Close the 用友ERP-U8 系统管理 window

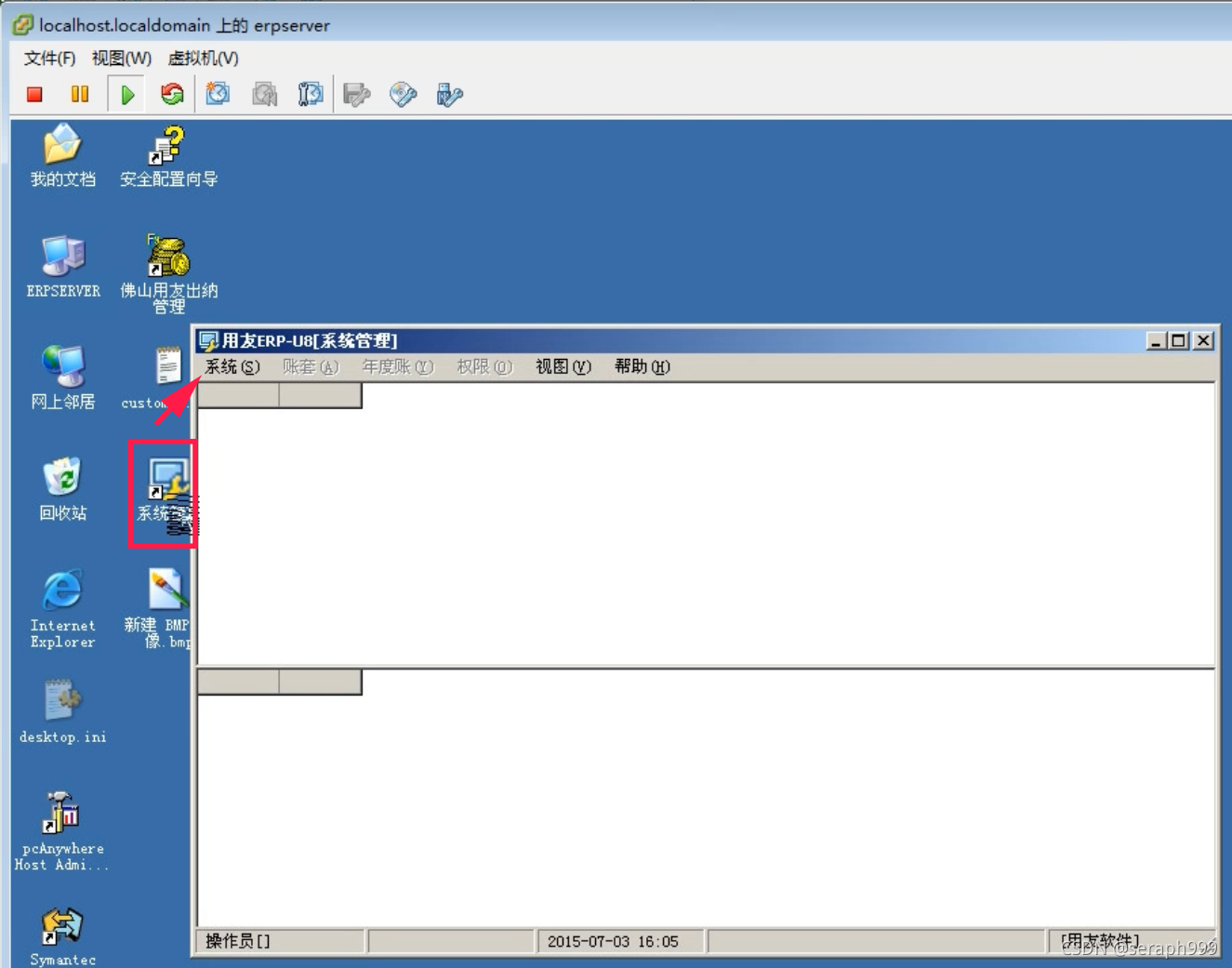pyautogui.click(x=1203, y=341)
